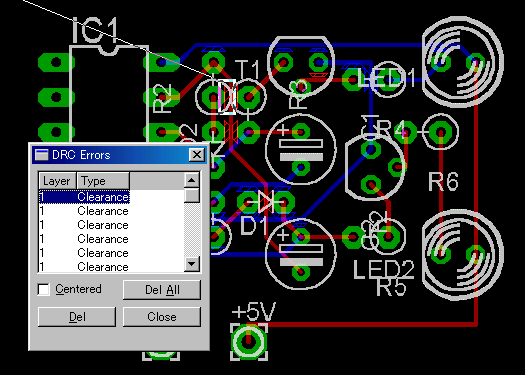Select the second Clearance error in list

pyautogui.click(x=84, y=211)
